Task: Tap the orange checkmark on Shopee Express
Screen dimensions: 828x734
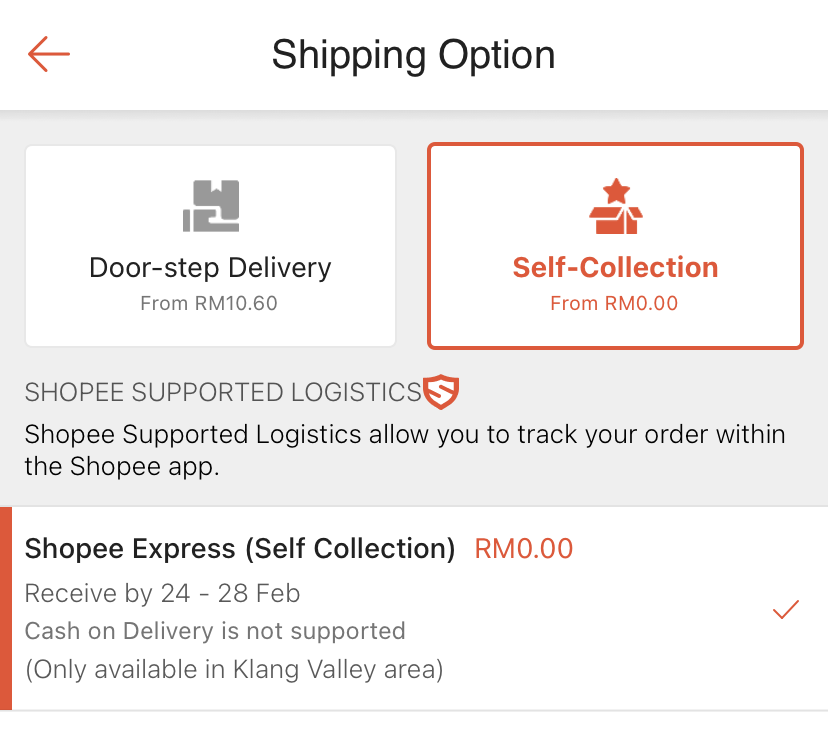Action: tap(786, 609)
